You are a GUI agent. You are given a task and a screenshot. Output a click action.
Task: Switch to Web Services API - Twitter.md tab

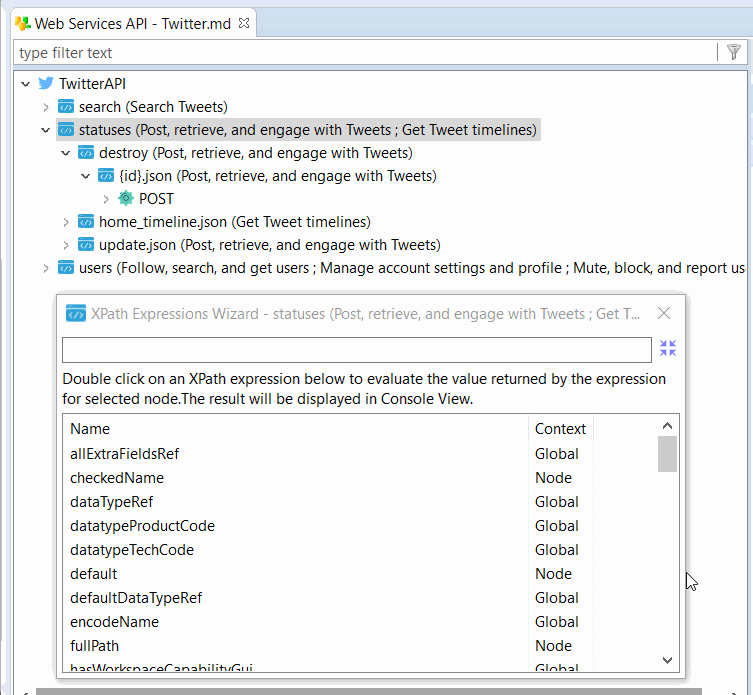pyautogui.click(x=133, y=24)
